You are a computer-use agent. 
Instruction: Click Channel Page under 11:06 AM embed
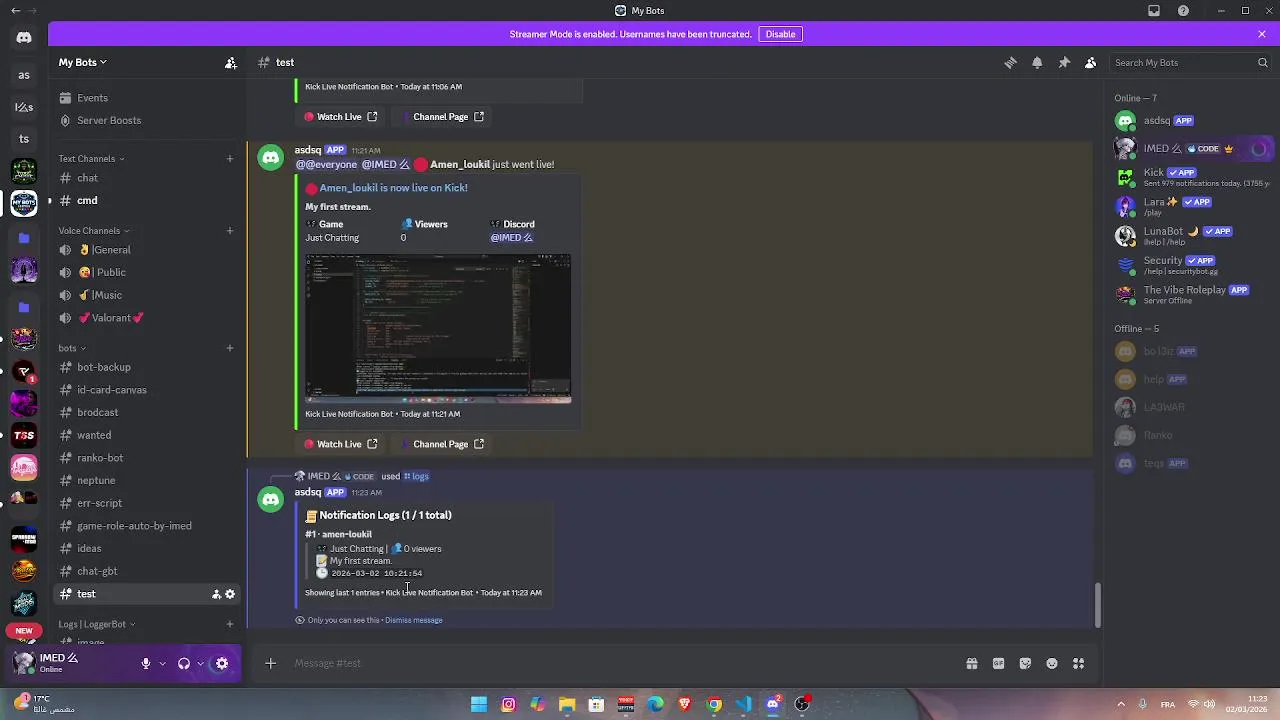(x=441, y=117)
